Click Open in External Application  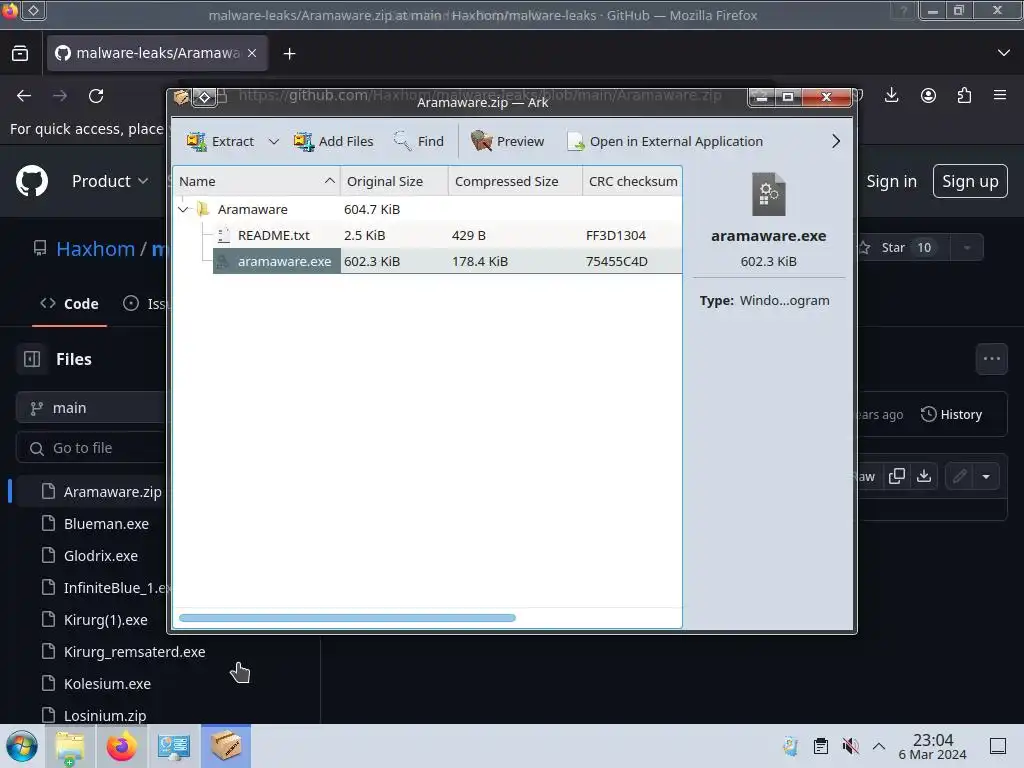[x=665, y=141]
